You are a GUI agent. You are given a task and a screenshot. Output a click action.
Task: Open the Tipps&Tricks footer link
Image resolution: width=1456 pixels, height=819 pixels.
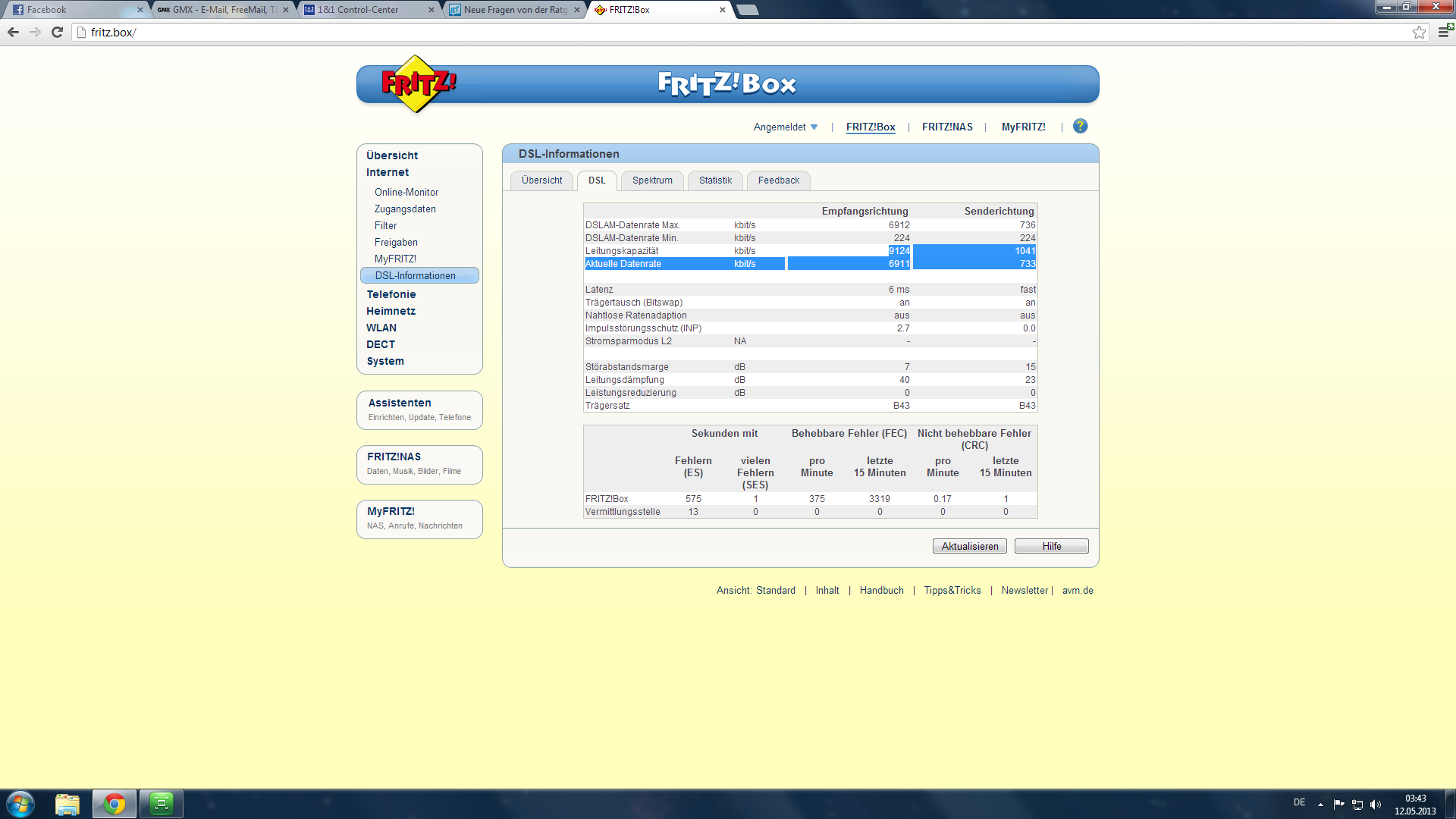coord(952,590)
